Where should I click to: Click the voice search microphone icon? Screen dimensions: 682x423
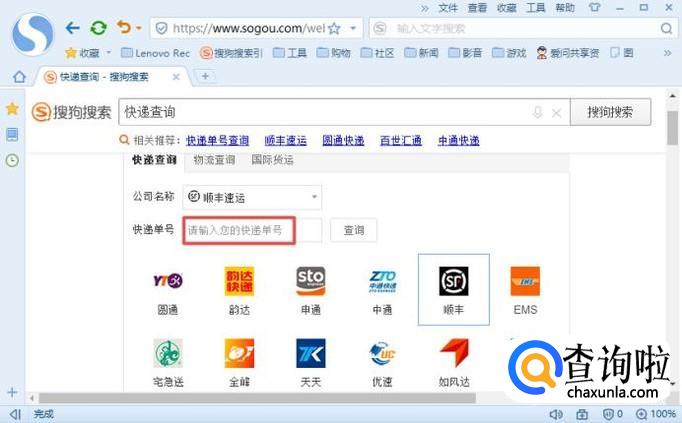(538, 113)
